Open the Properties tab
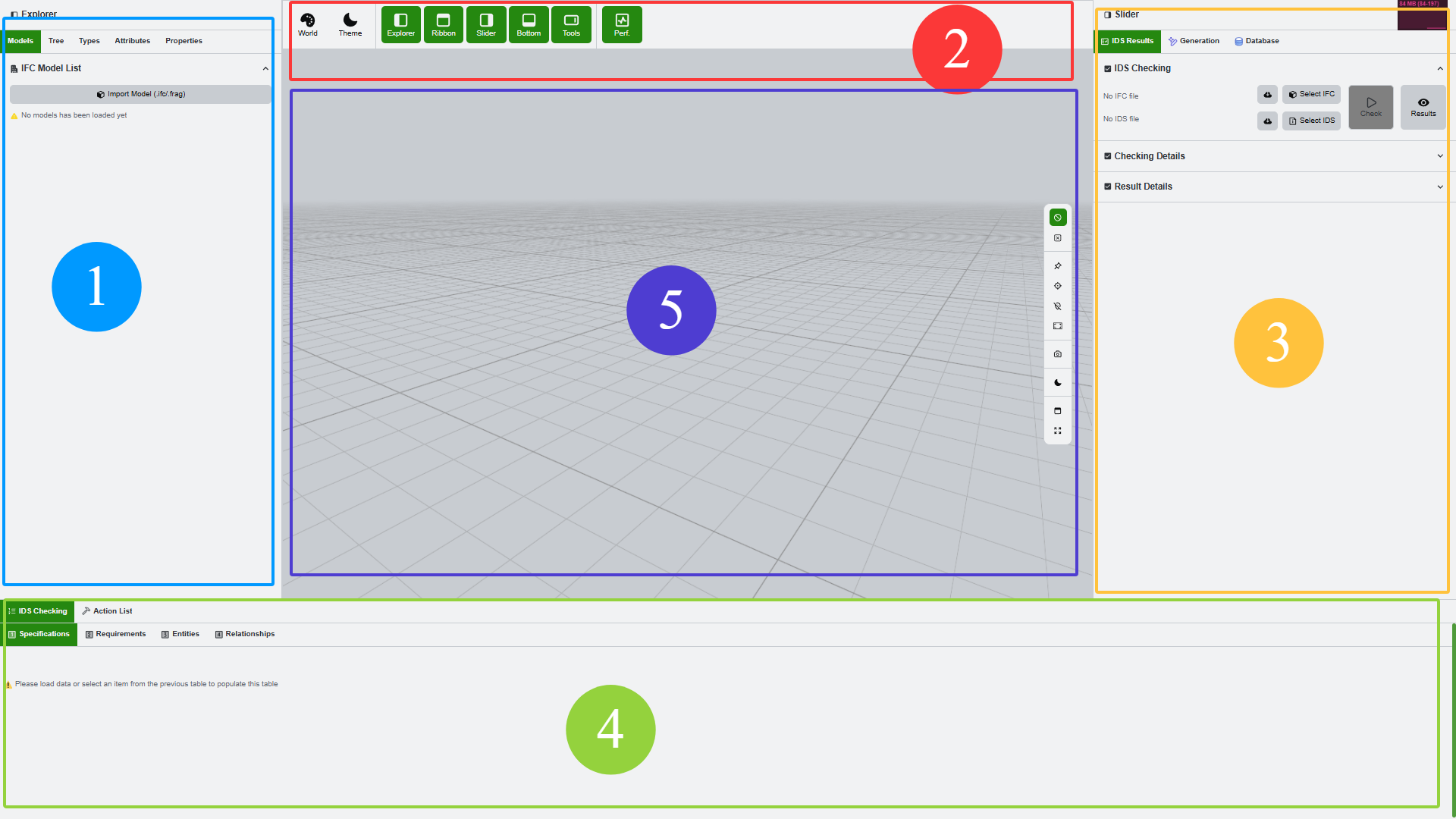 pos(184,41)
